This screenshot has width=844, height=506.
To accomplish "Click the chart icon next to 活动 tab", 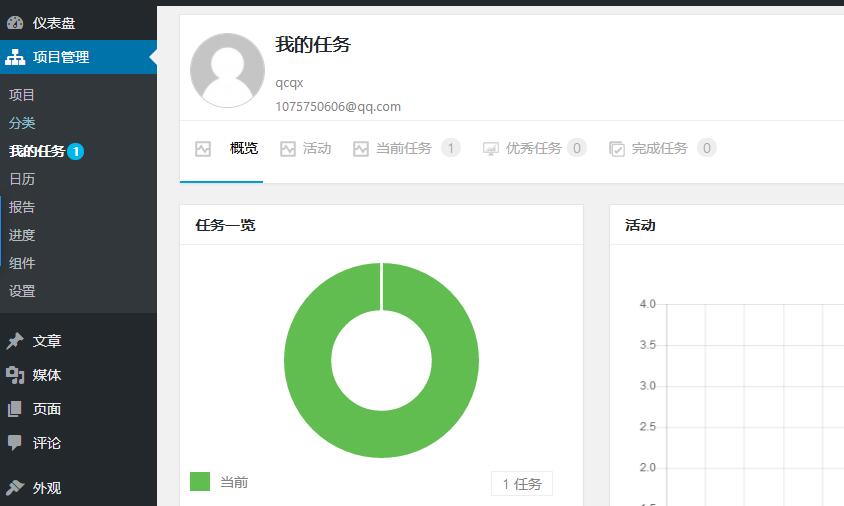I will point(288,149).
